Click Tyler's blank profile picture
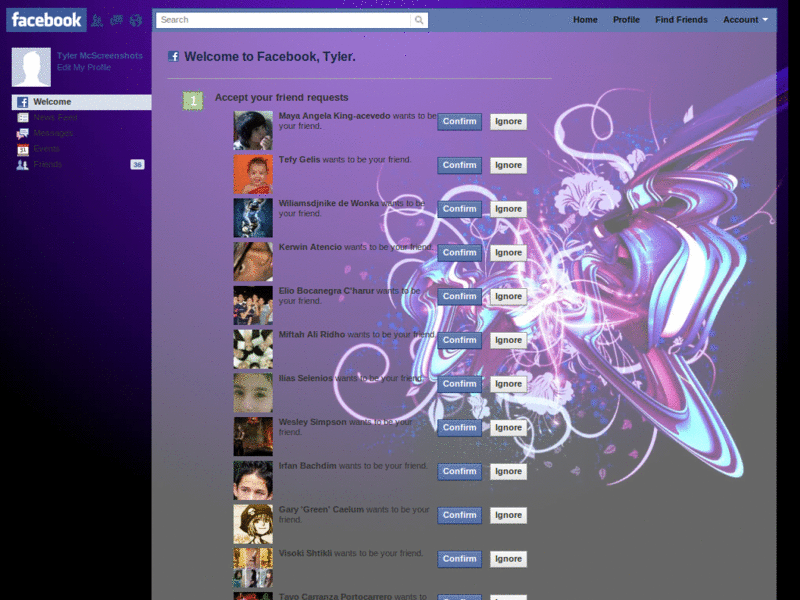Image resolution: width=800 pixels, height=600 pixels. [x=31, y=67]
